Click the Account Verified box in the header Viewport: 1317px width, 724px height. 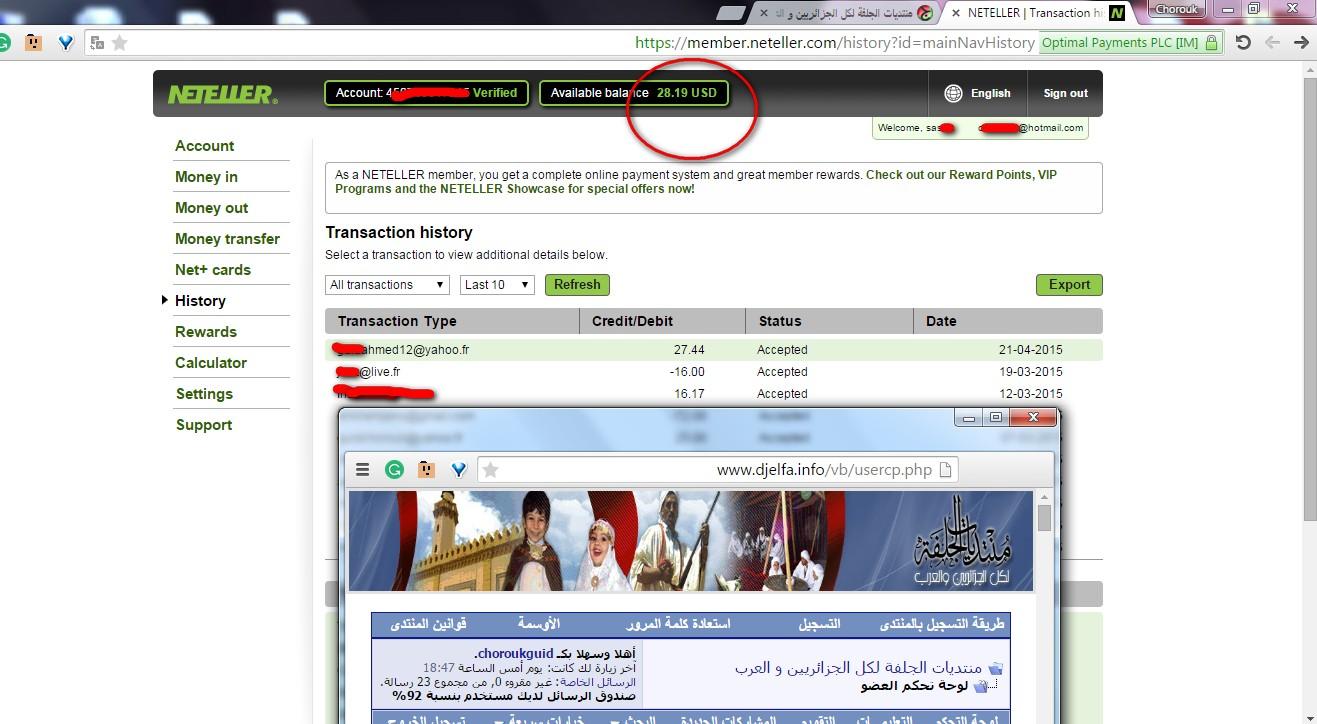[x=427, y=93]
